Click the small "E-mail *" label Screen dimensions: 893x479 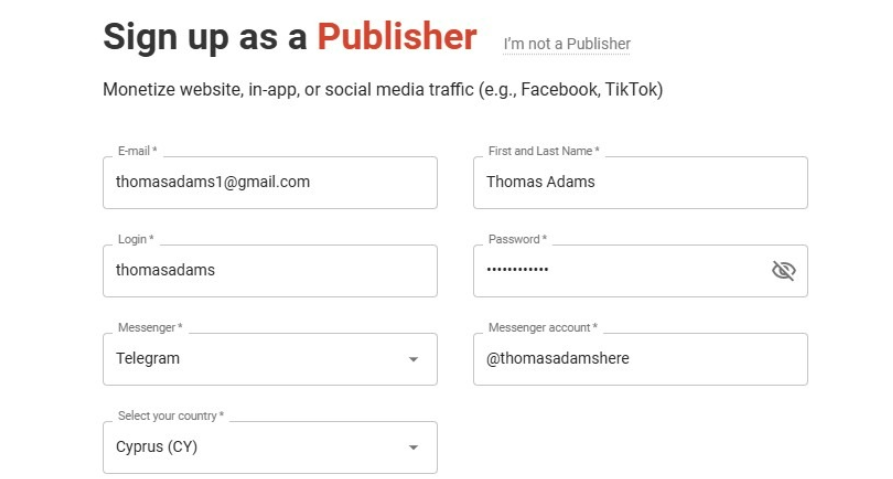tap(138, 151)
